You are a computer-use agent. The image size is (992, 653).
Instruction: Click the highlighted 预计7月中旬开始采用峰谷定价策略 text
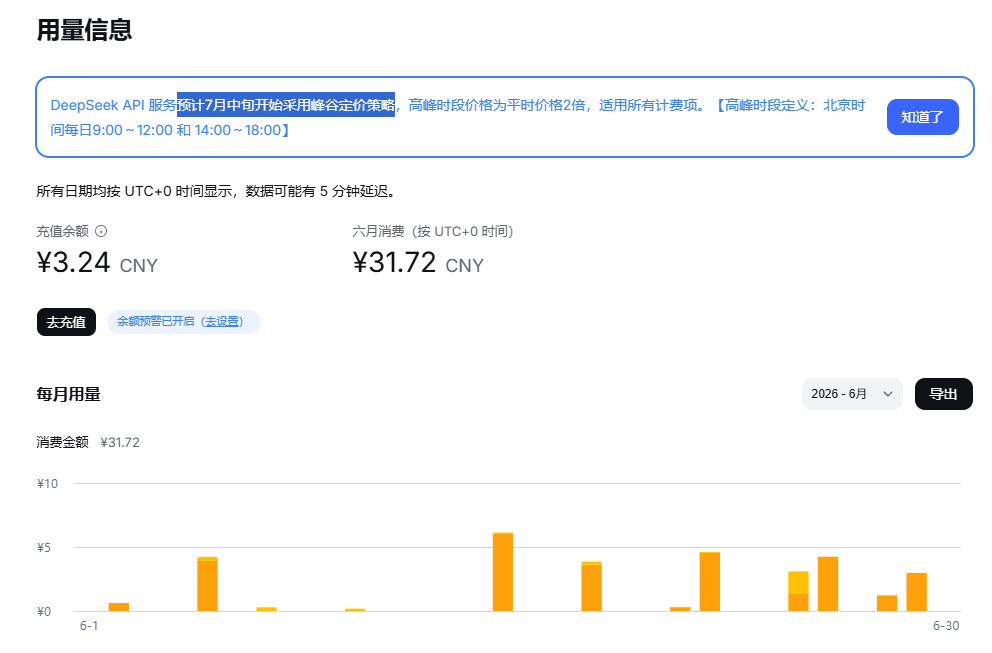[286, 104]
